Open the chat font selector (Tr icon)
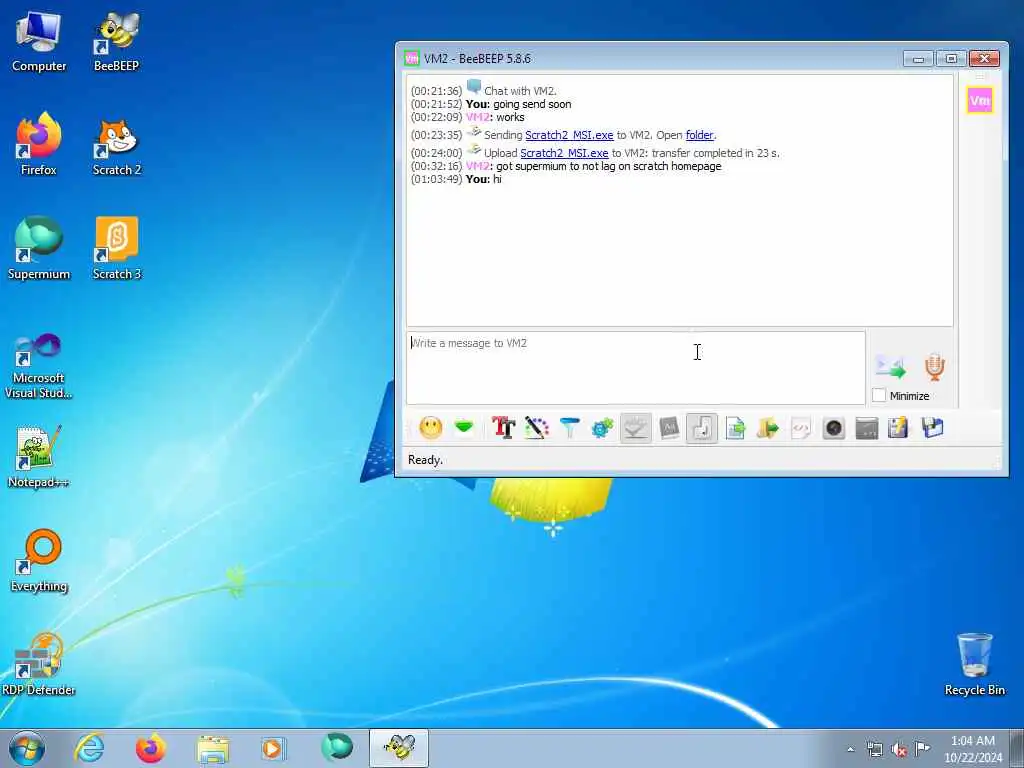Image resolution: width=1024 pixels, height=768 pixels. point(504,428)
